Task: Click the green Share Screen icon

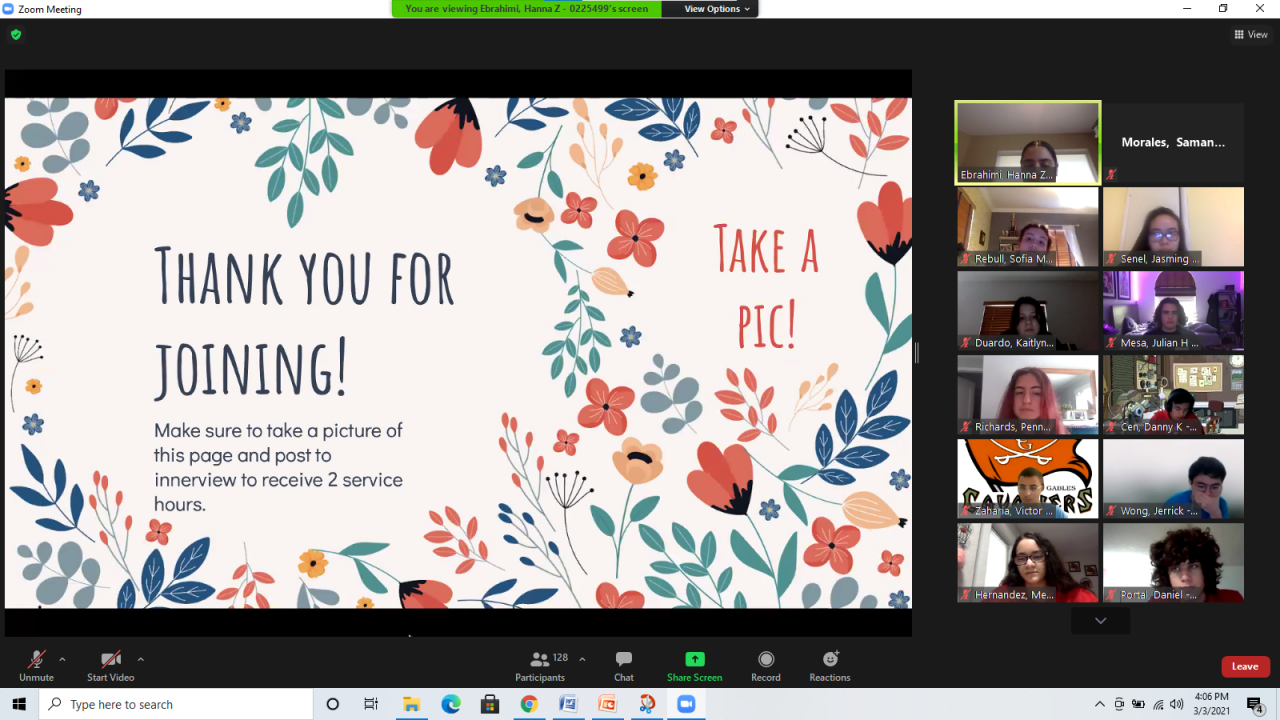Action: tap(694, 659)
